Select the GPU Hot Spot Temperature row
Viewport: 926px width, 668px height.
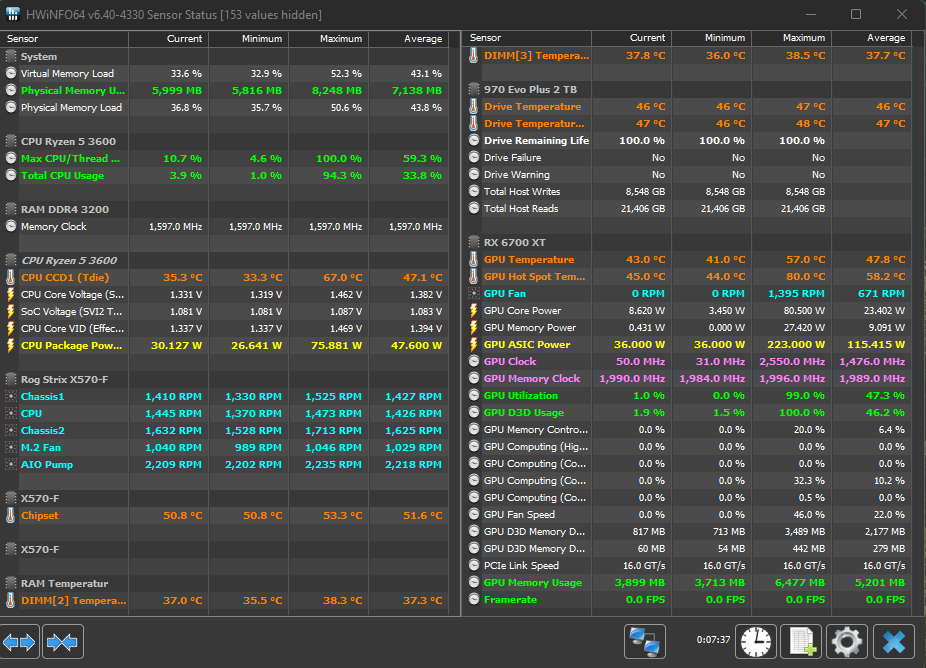(x=688, y=276)
